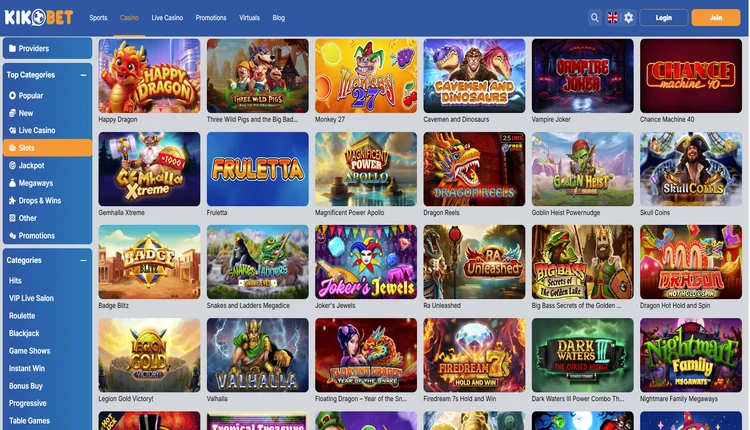This screenshot has height=430, width=750.
Task: Click the Live Casino sidebar icon
Action: (x=12, y=131)
